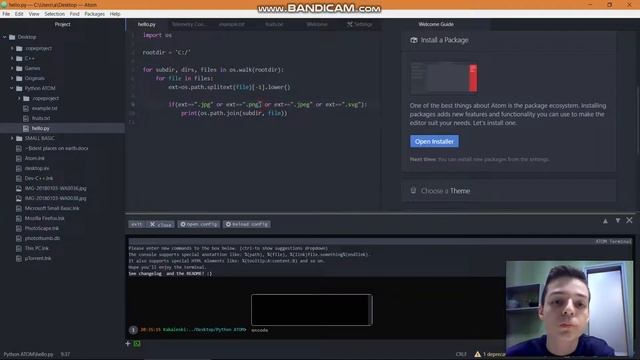Image resolution: width=640 pixels, height=360 pixels.
Task: Click the fruits.txt file icon
Action: point(26,118)
